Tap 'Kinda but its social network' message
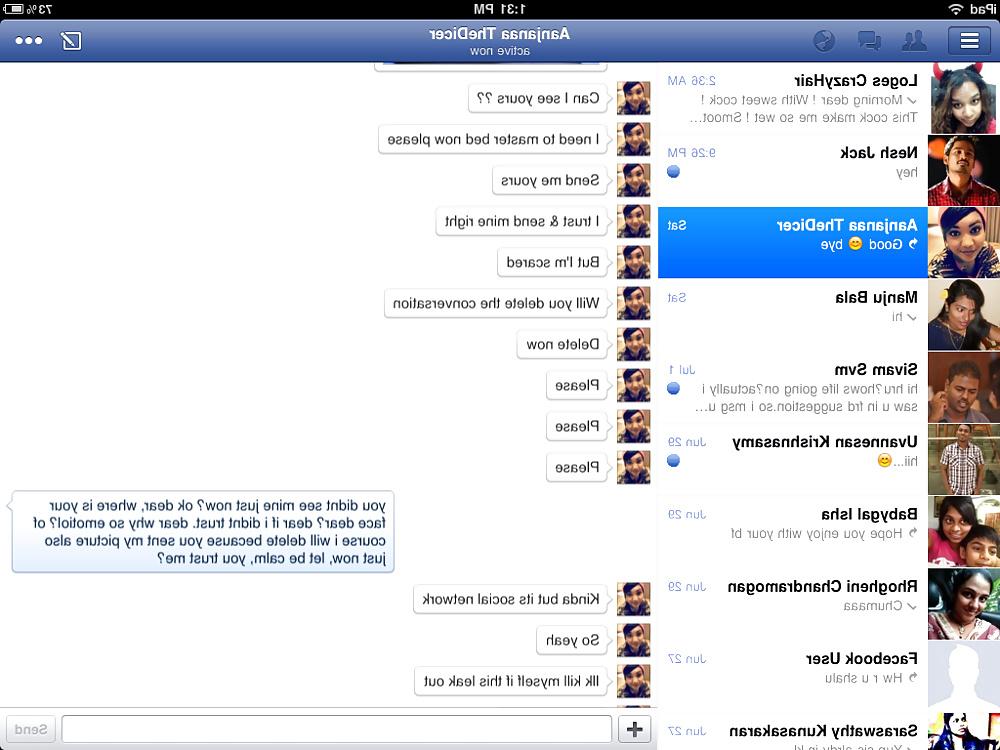This screenshot has width=1000, height=750. [511, 599]
